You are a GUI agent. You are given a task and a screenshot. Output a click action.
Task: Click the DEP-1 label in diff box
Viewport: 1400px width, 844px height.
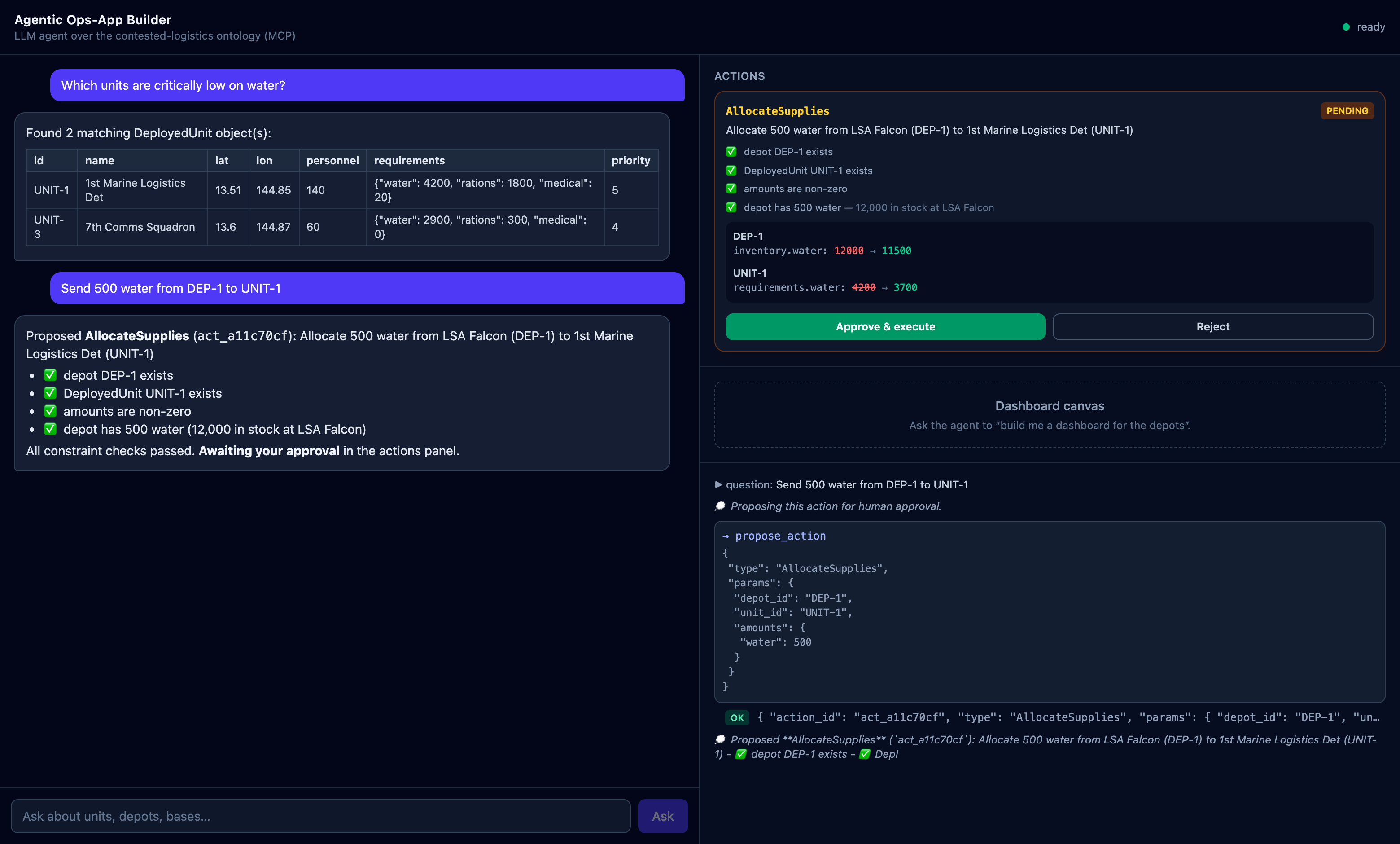pyautogui.click(x=748, y=236)
